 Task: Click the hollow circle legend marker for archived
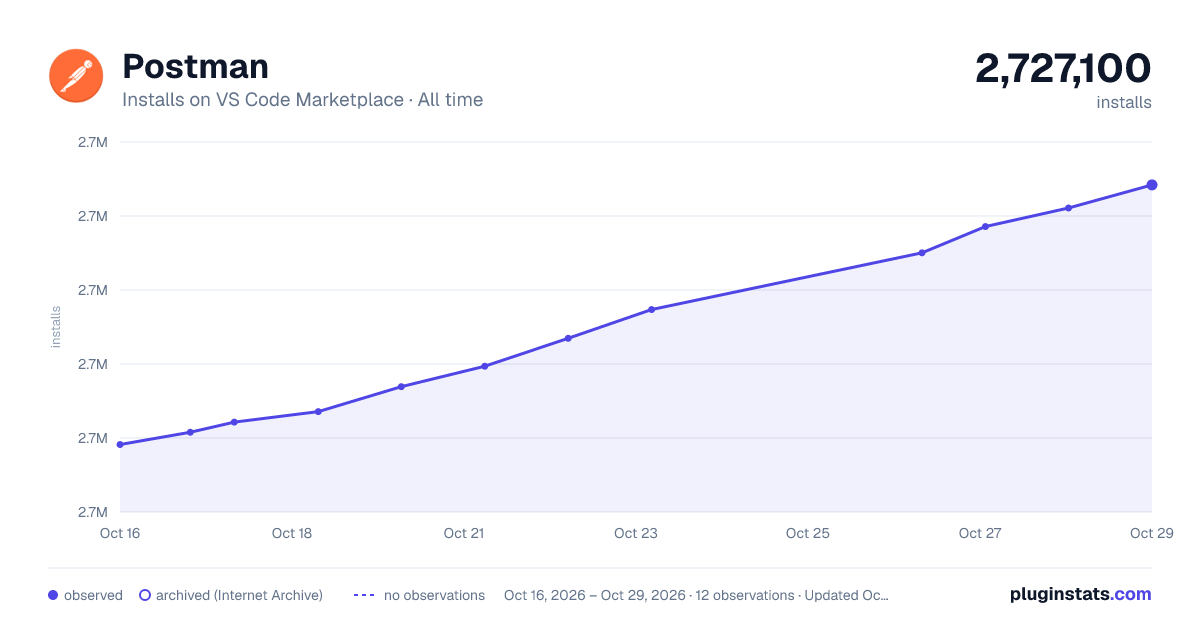(x=144, y=595)
